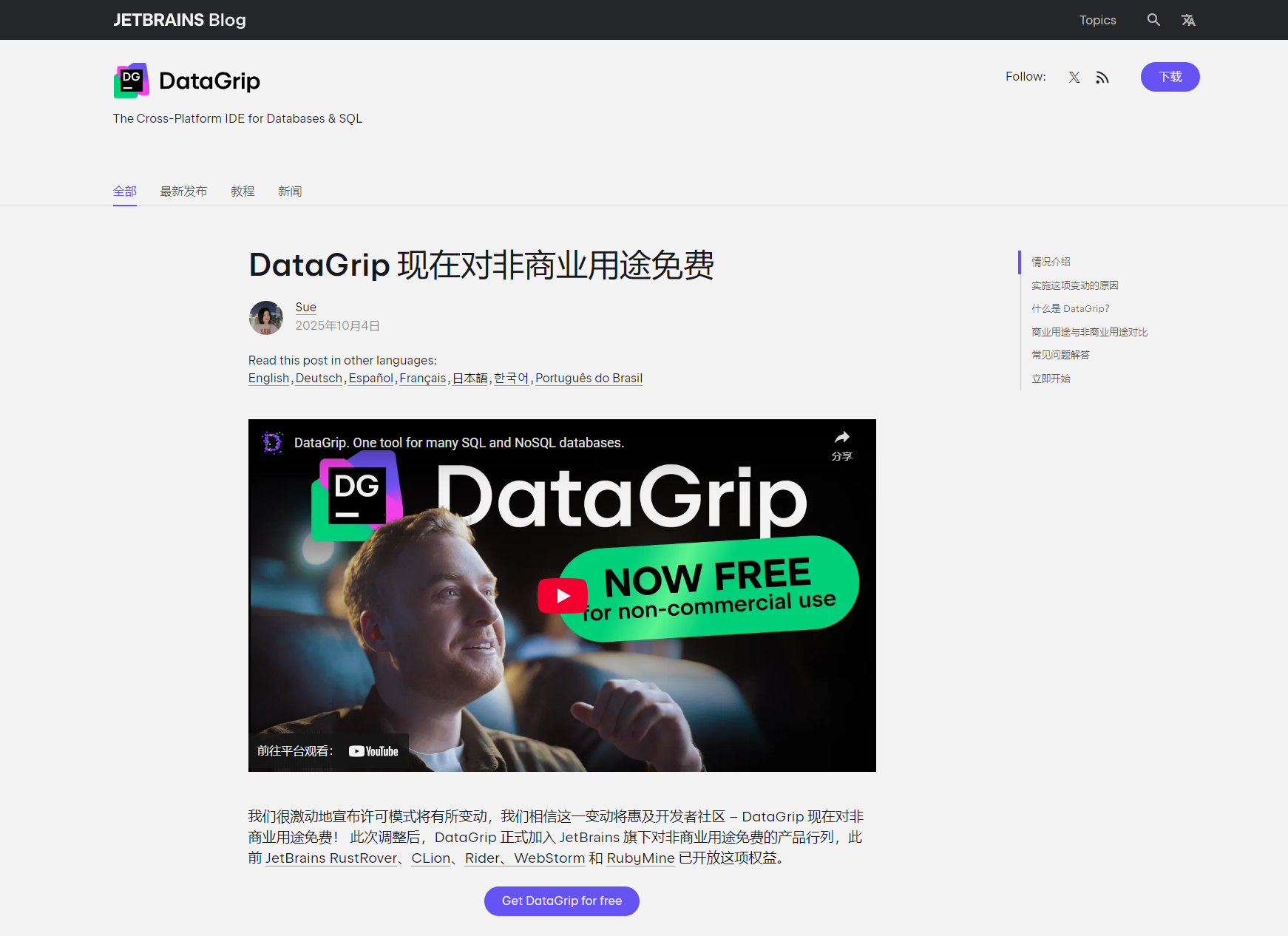The width and height of the screenshot is (1288, 936).
Task: Open the JetBrains RustRover link
Action: [x=331, y=858]
